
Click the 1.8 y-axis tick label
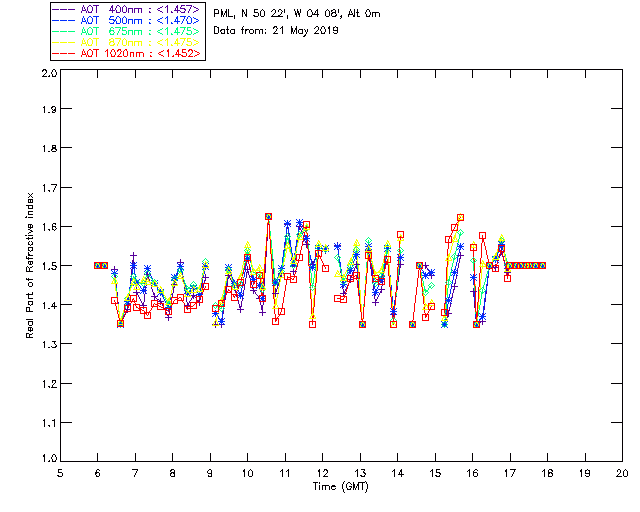pyautogui.click(x=49, y=148)
